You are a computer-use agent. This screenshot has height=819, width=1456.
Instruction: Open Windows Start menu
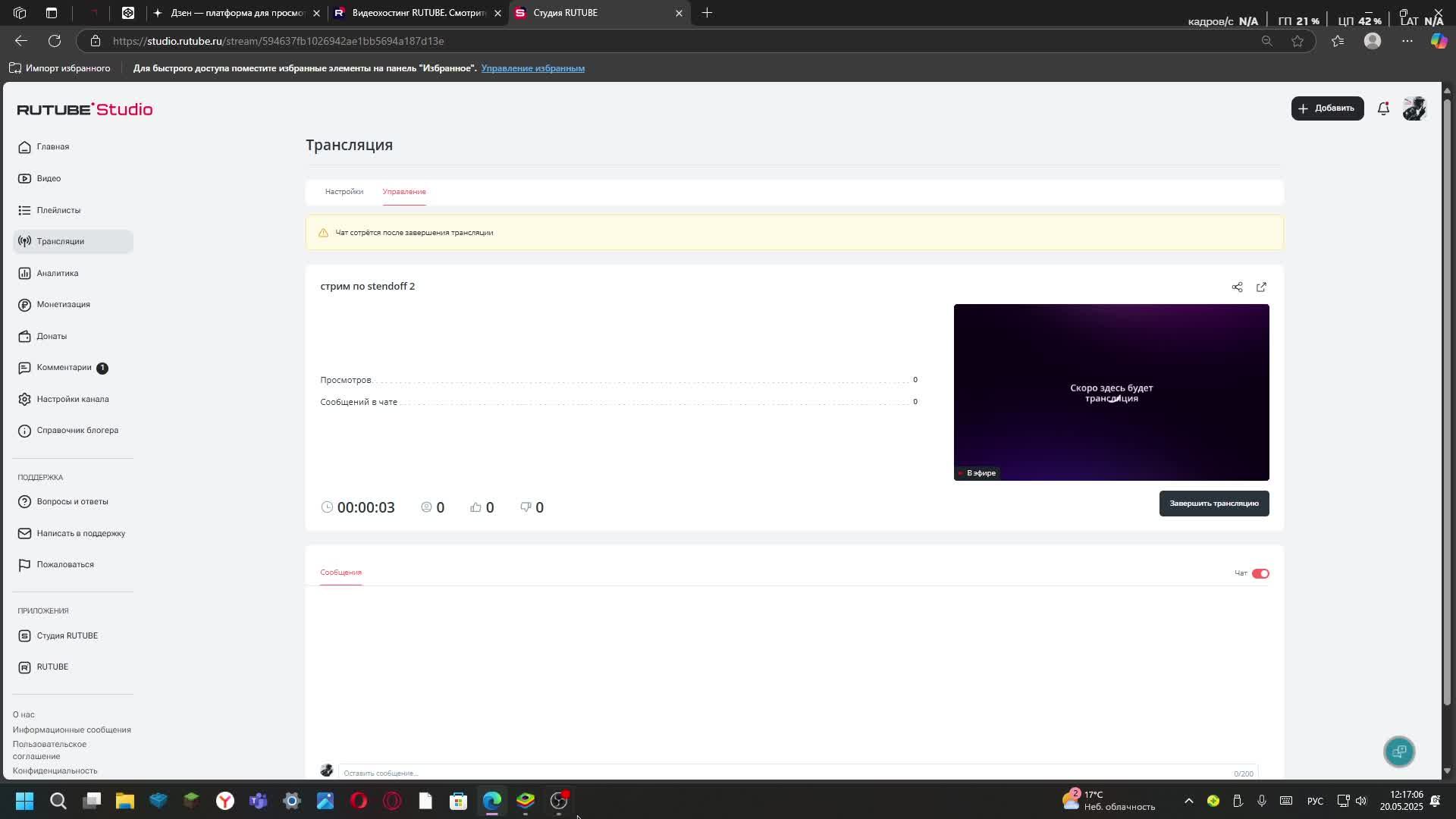pyautogui.click(x=24, y=801)
